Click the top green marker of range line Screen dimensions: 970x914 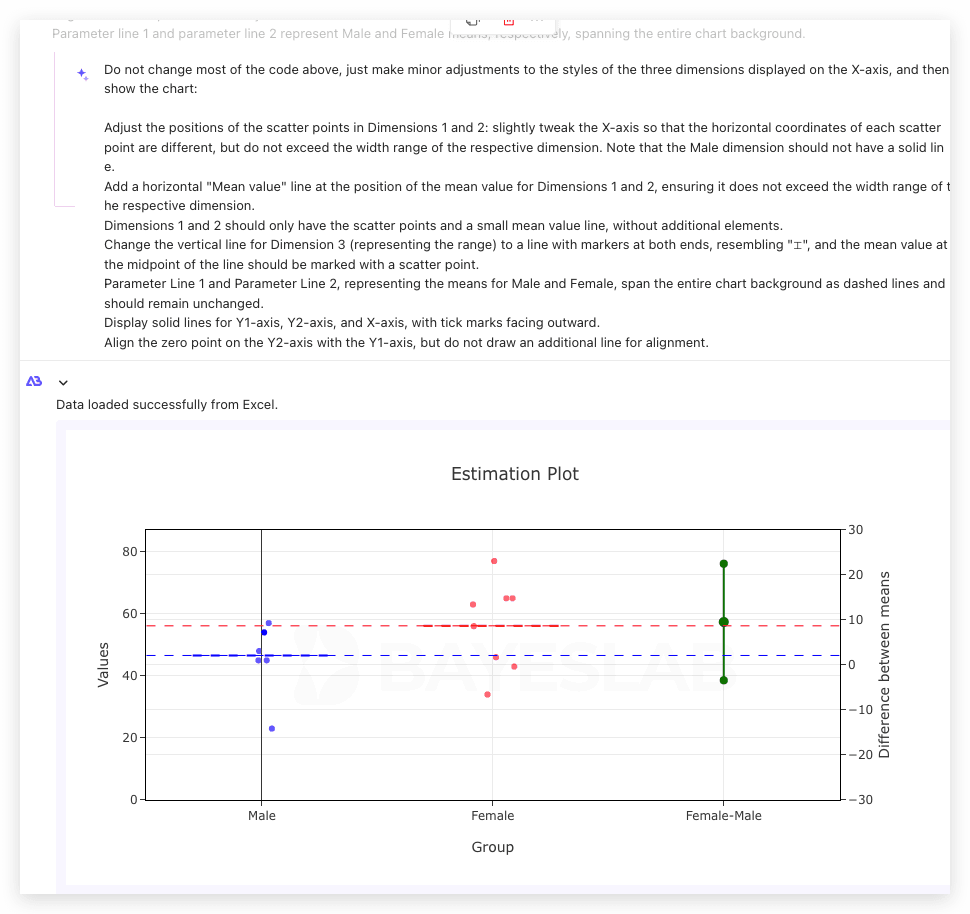tap(724, 564)
